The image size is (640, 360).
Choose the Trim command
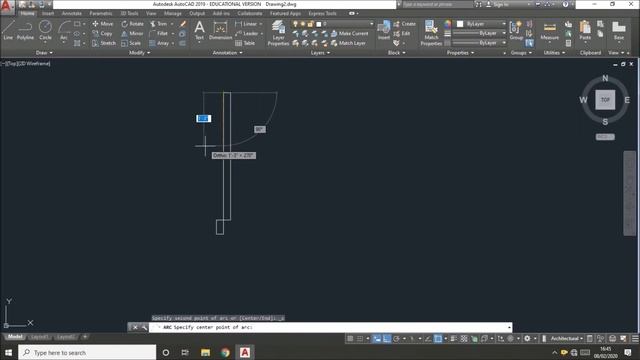[x=159, y=24]
